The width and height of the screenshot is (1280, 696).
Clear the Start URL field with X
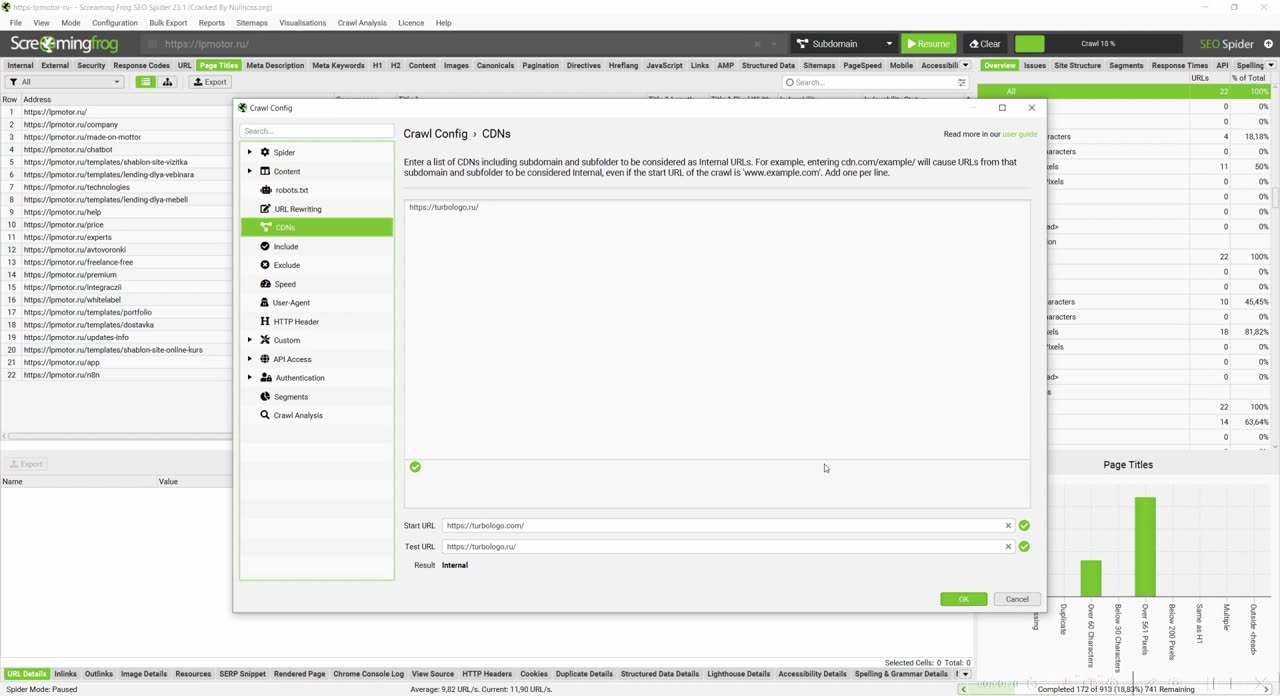click(x=1008, y=525)
